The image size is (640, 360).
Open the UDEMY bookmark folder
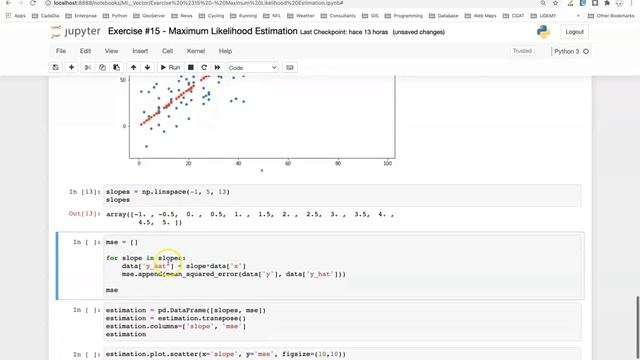[x=544, y=16]
